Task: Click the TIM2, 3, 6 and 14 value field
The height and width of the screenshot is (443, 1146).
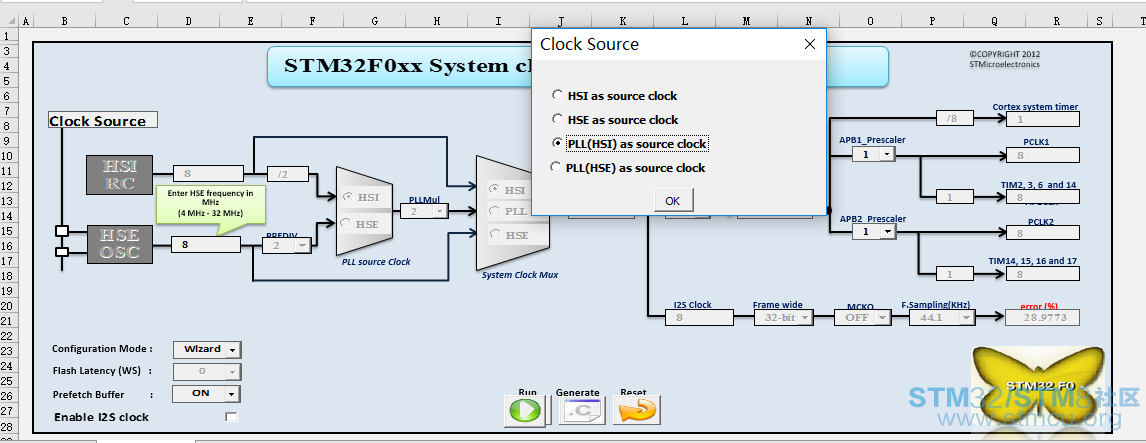Action: click(x=1042, y=197)
